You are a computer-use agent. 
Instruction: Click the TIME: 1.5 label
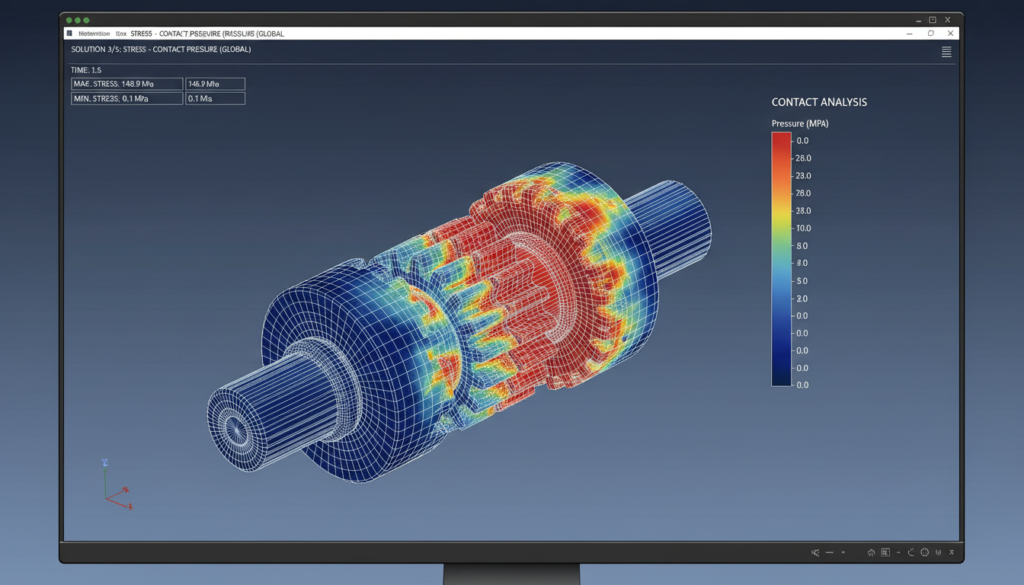pyautogui.click(x=86, y=70)
